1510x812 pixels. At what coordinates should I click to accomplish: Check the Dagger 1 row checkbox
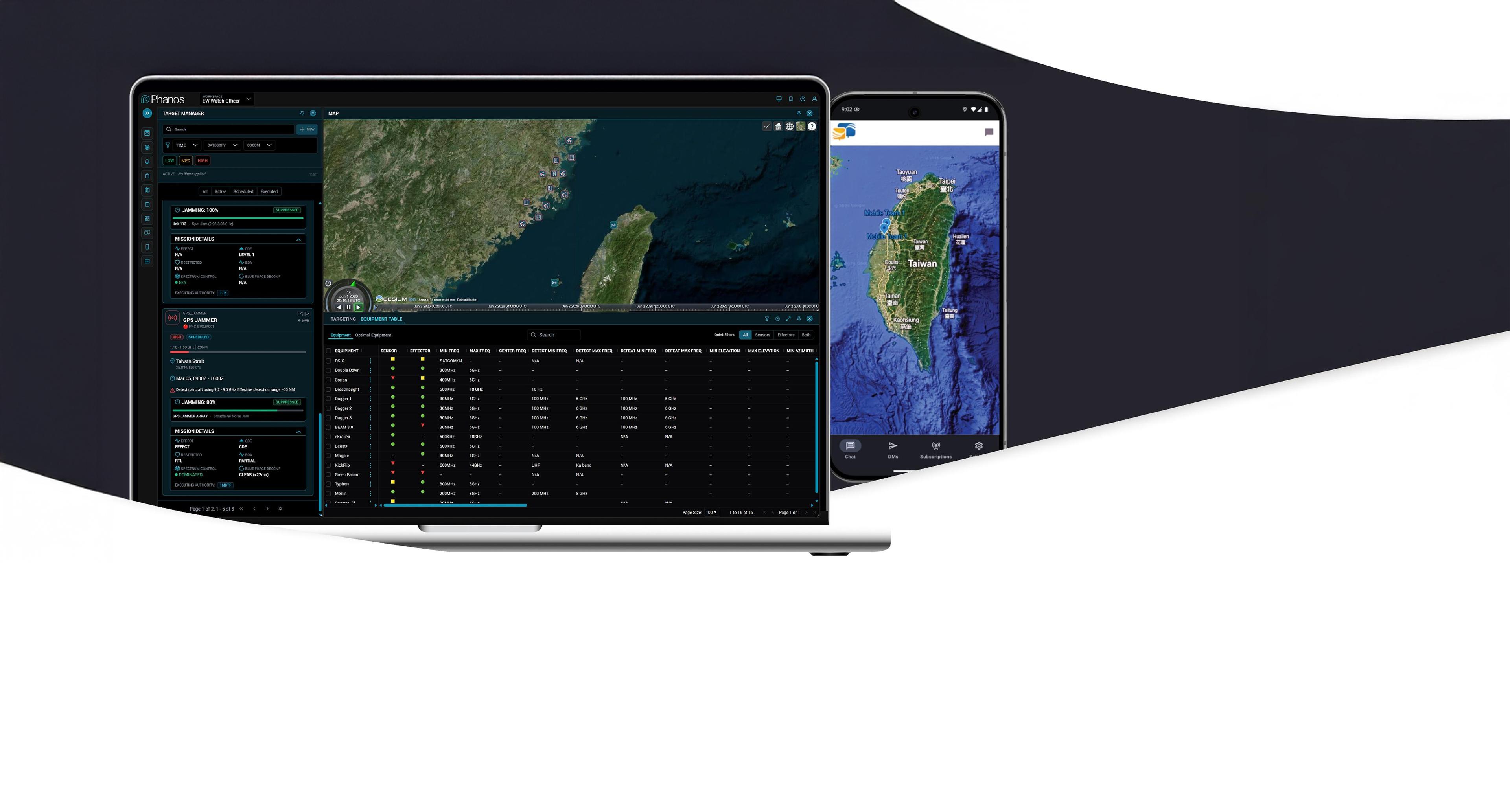(x=328, y=399)
